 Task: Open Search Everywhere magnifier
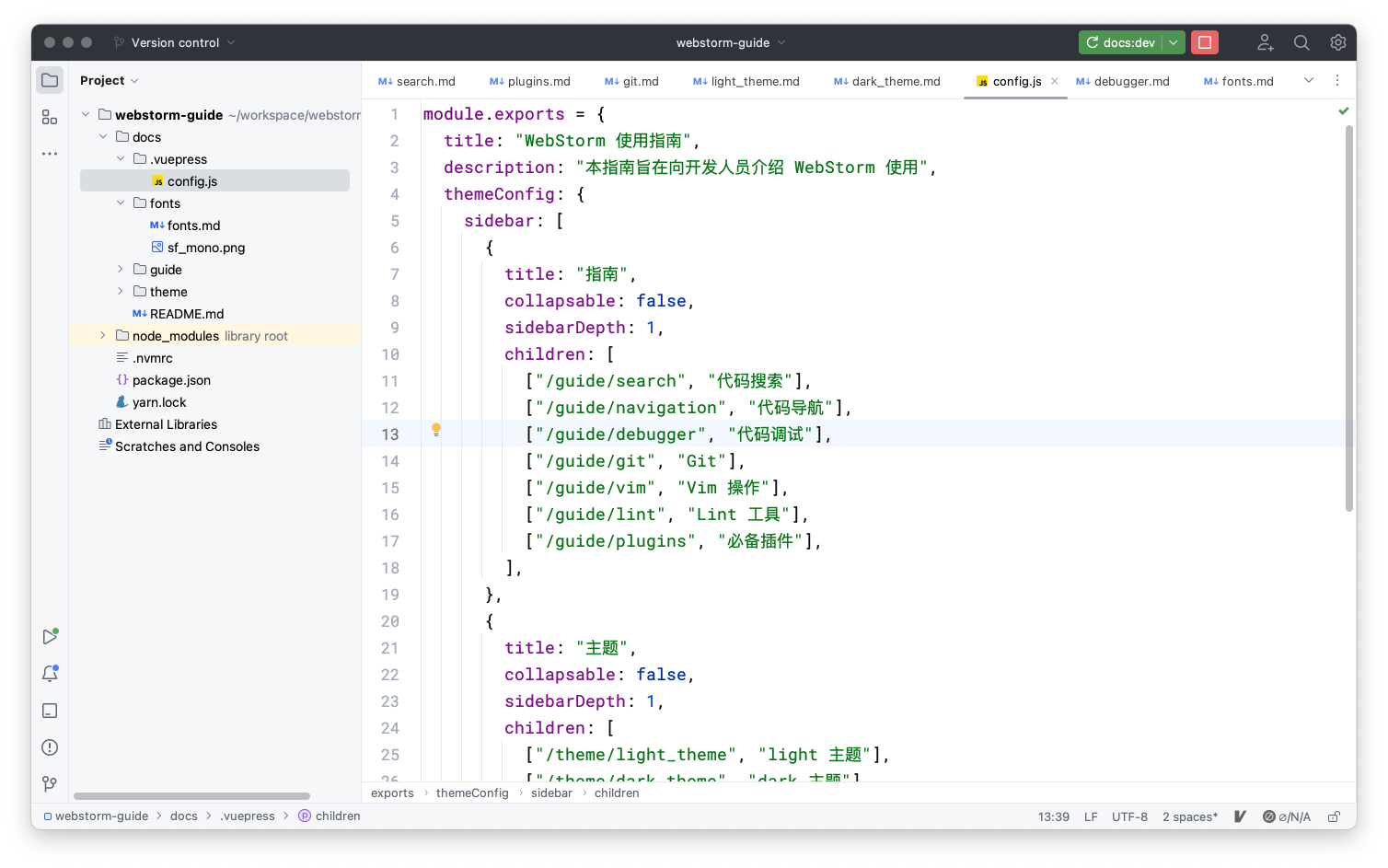coord(1301,42)
